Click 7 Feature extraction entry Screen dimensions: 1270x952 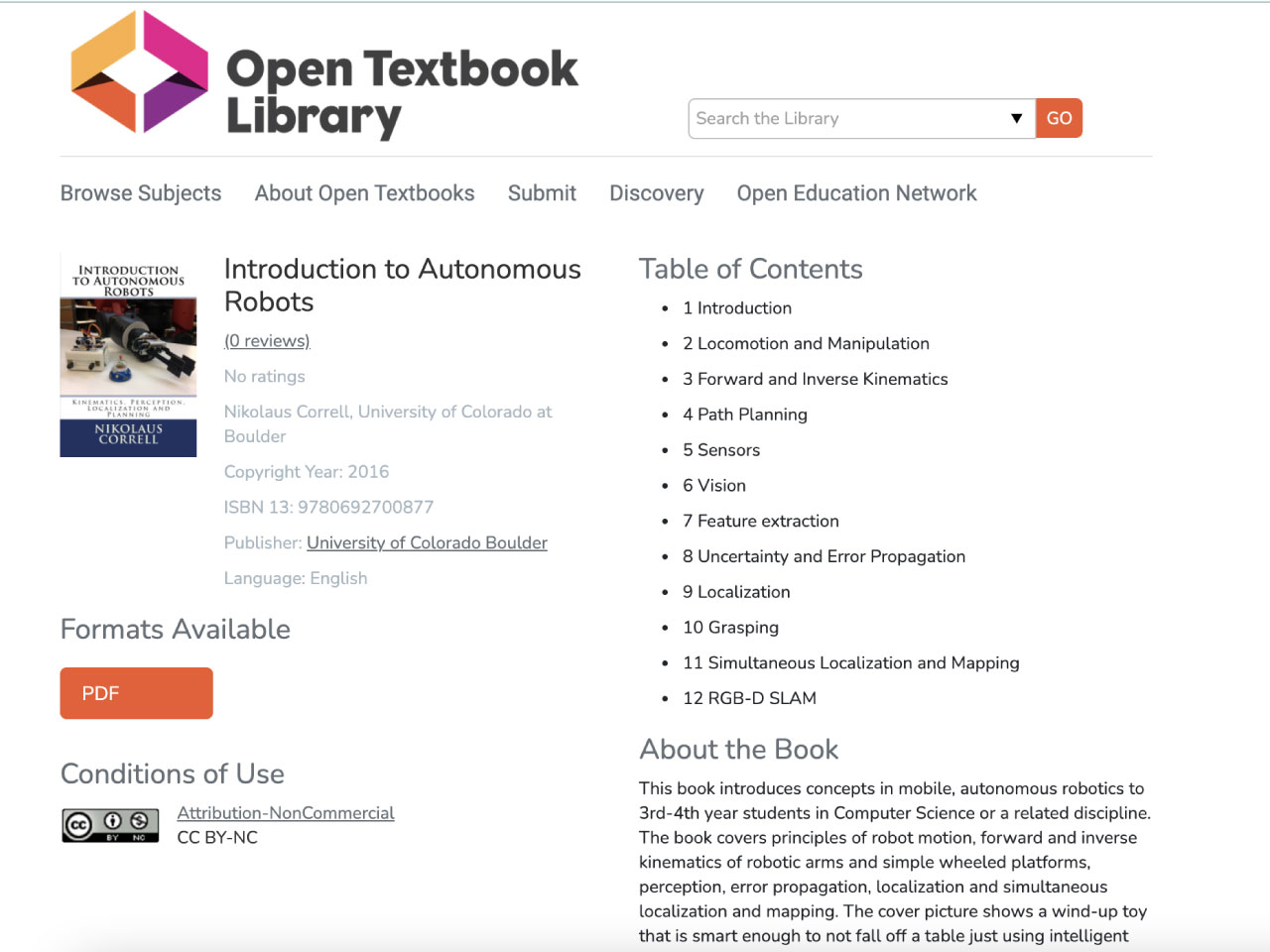pyautogui.click(x=761, y=521)
